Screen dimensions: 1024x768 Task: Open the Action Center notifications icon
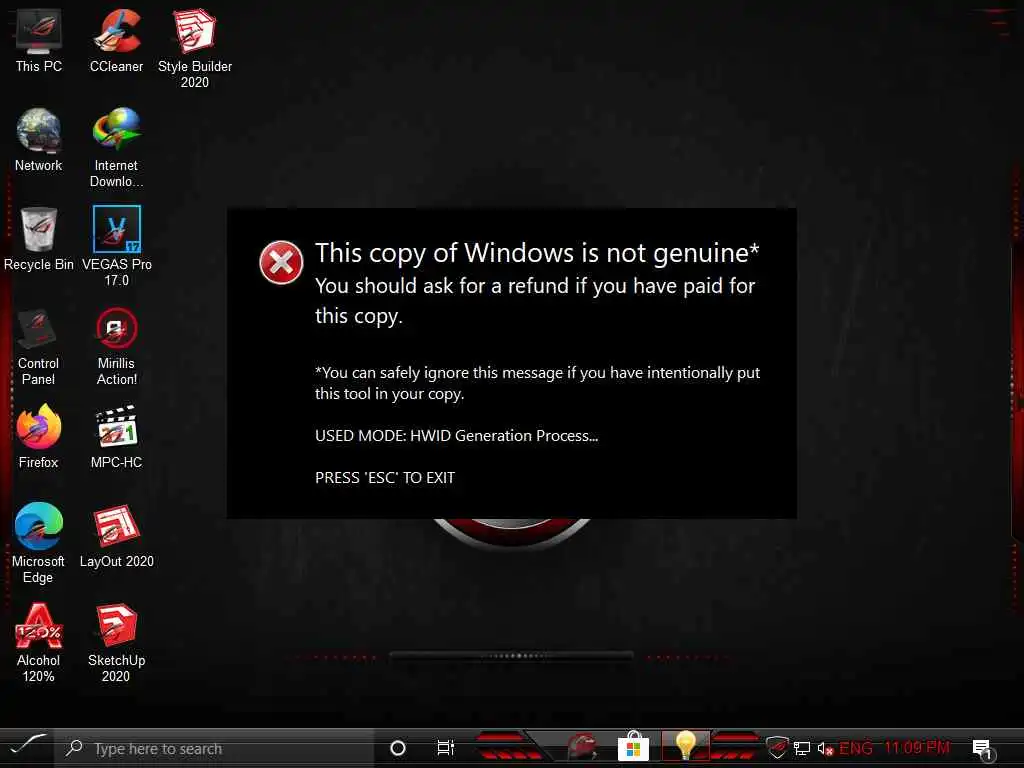tap(982, 749)
